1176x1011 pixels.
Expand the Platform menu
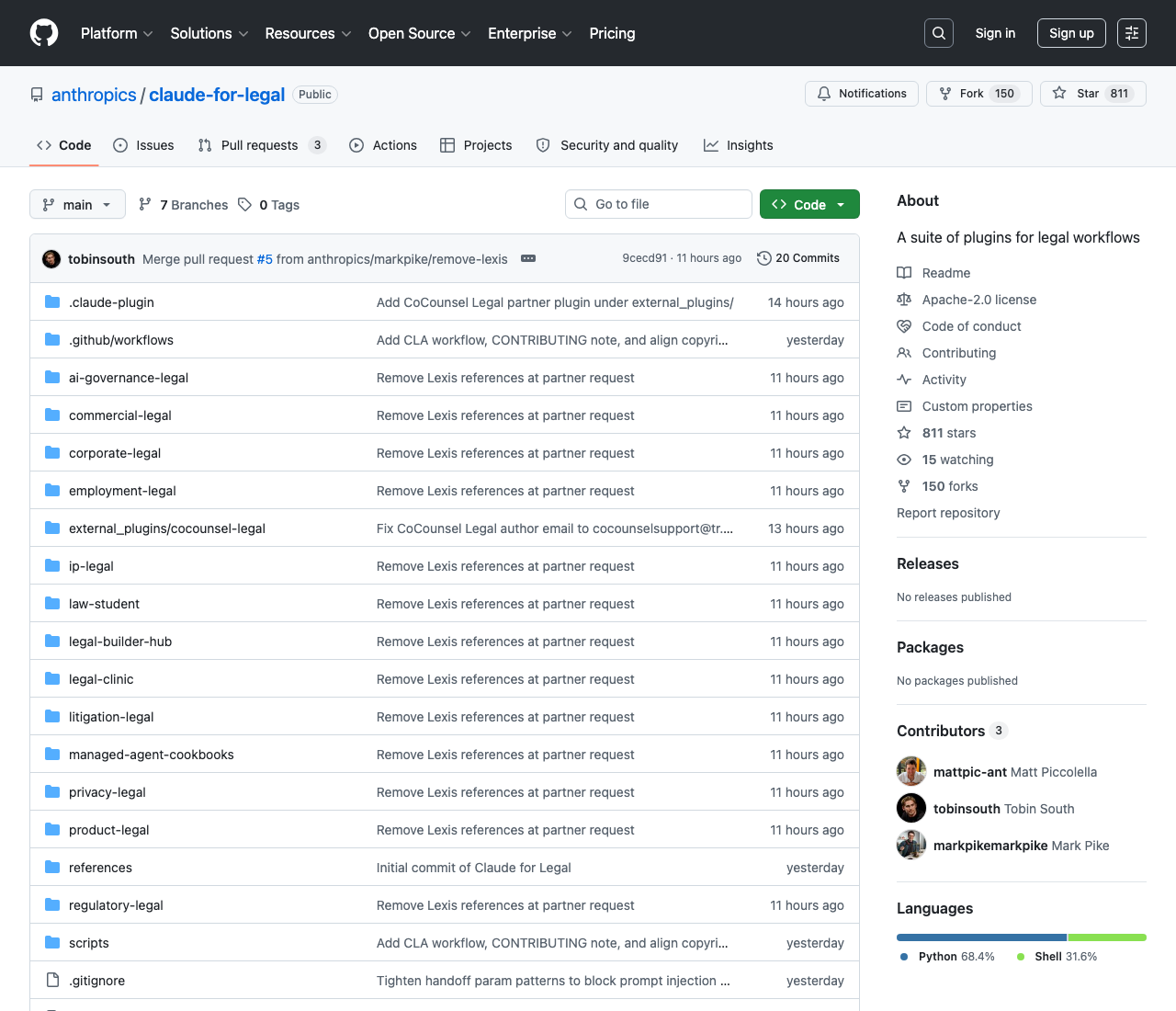pos(117,33)
